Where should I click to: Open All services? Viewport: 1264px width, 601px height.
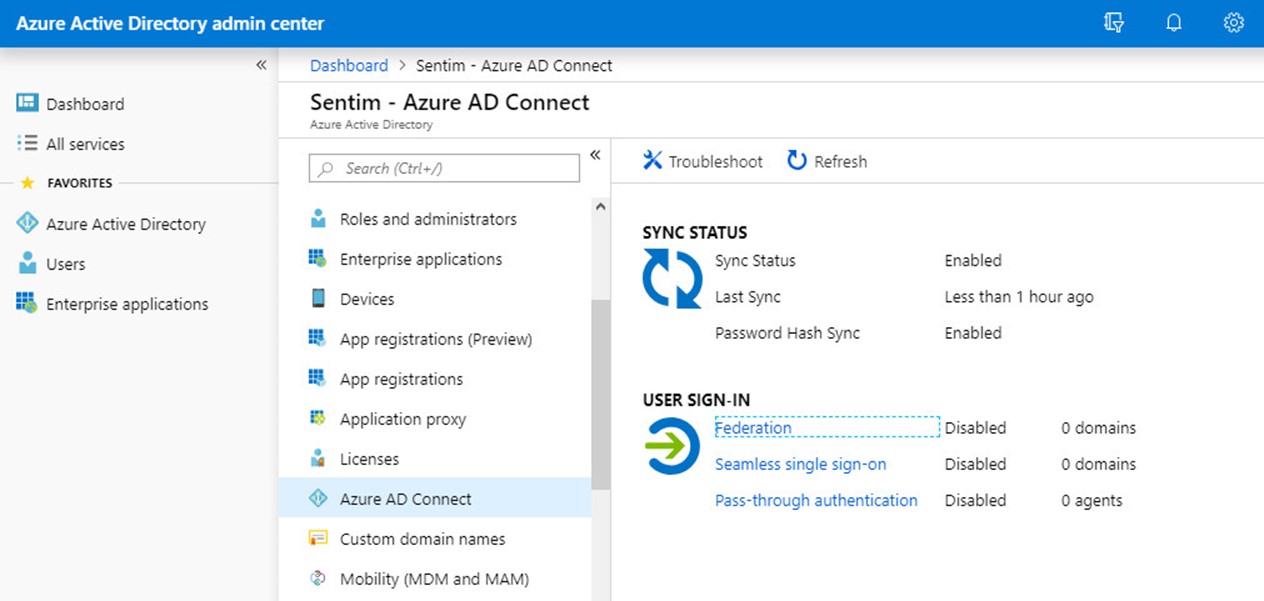click(x=85, y=144)
